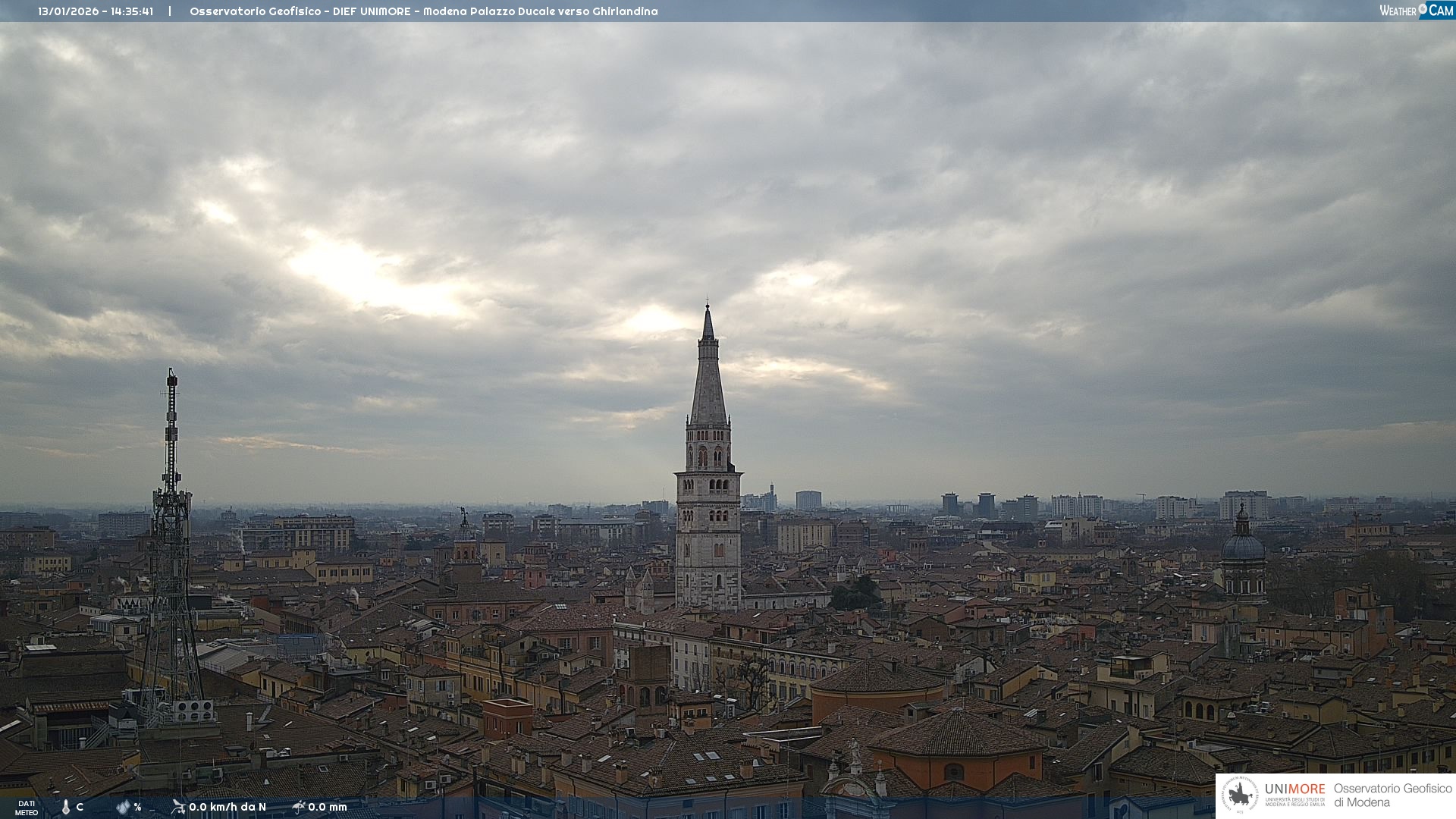Click the camera lens in WeatherCam logo
This screenshot has width=1456, height=819.
pyautogui.click(x=1423, y=9)
